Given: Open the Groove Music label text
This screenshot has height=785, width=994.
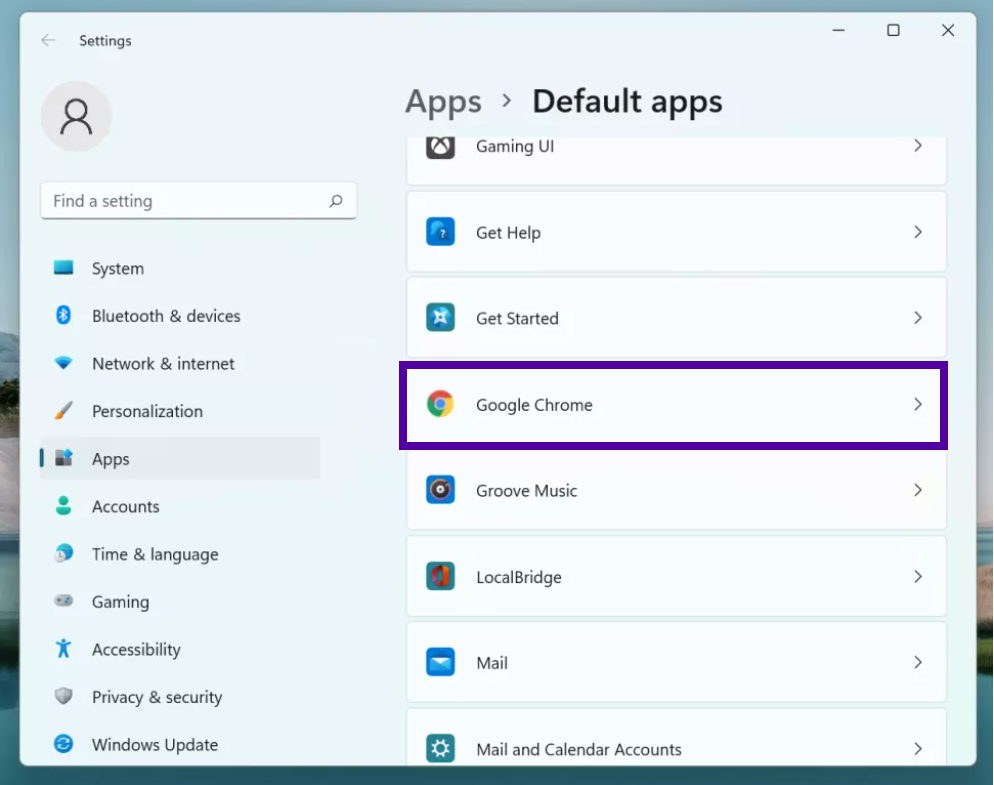Looking at the screenshot, I should (x=526, y=491).
